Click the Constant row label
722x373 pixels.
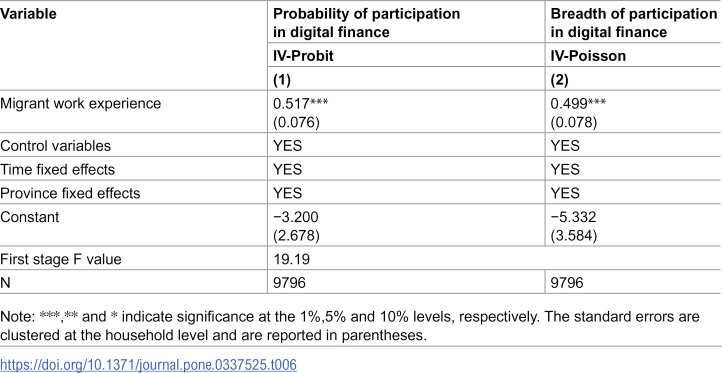coord(29,216)
